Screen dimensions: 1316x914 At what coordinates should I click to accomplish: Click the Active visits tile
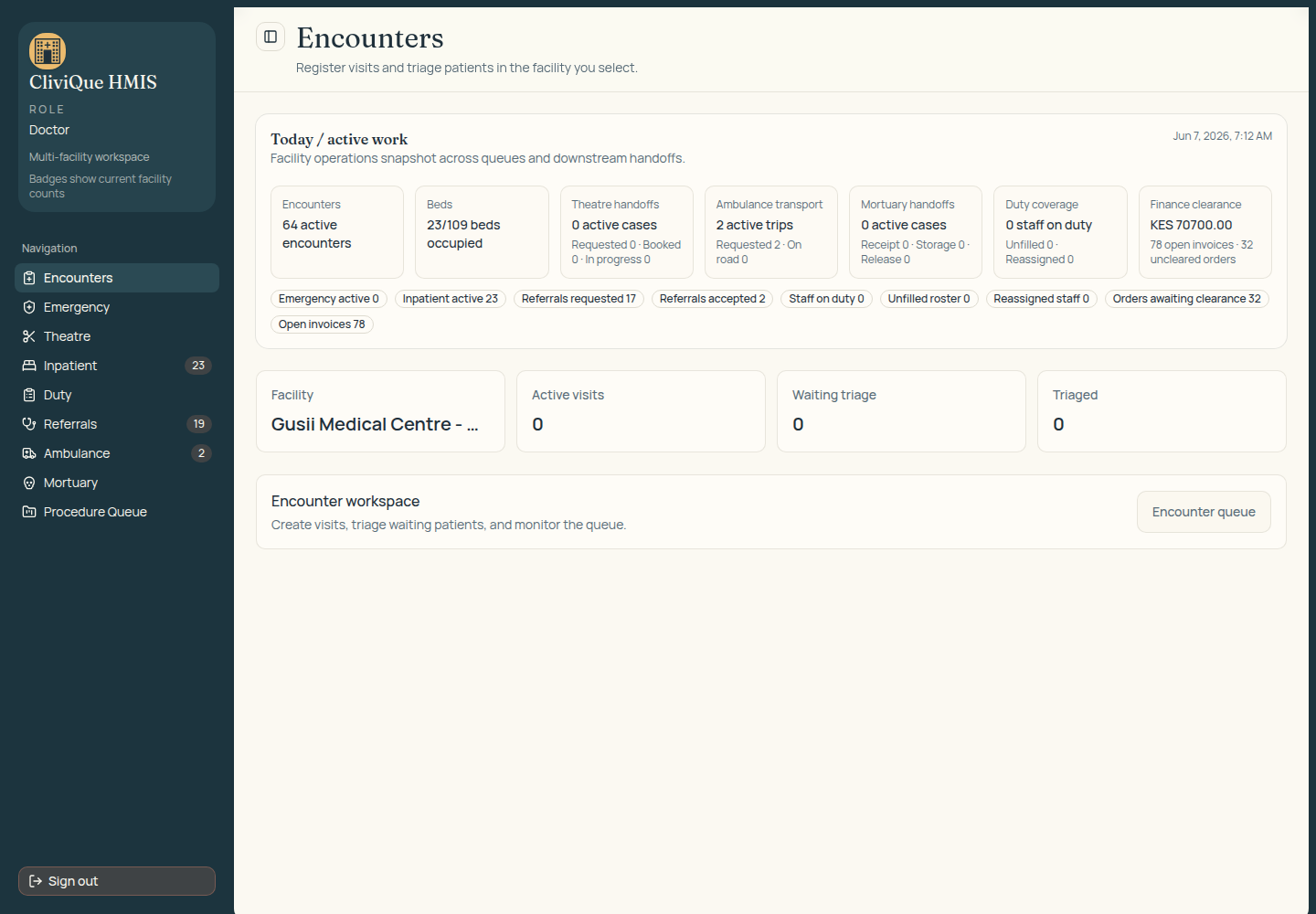click(x=641, y=411)
